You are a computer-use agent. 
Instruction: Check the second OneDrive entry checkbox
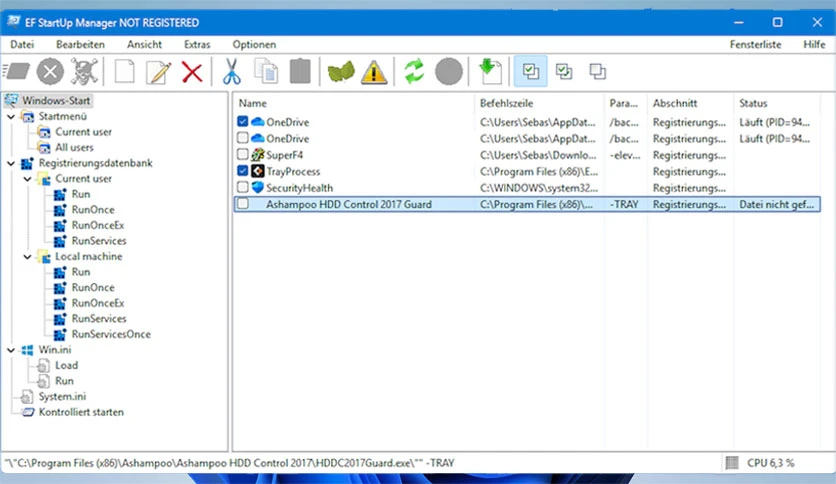pos(243,138)
